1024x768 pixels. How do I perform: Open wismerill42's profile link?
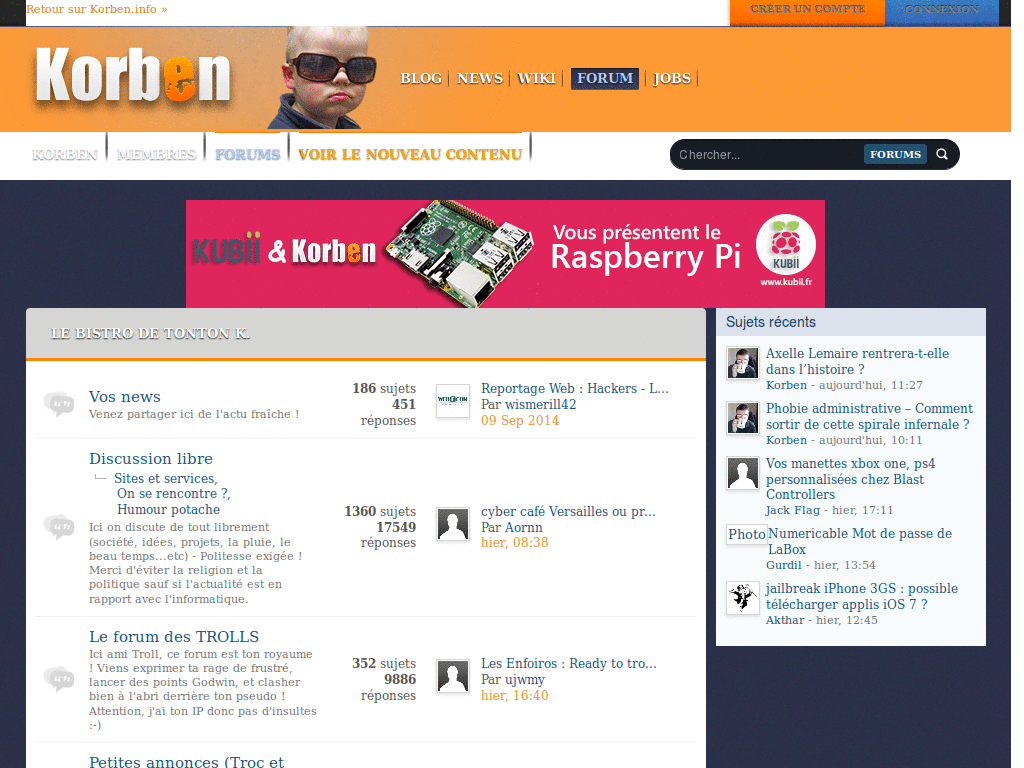[x=541, y=404]
